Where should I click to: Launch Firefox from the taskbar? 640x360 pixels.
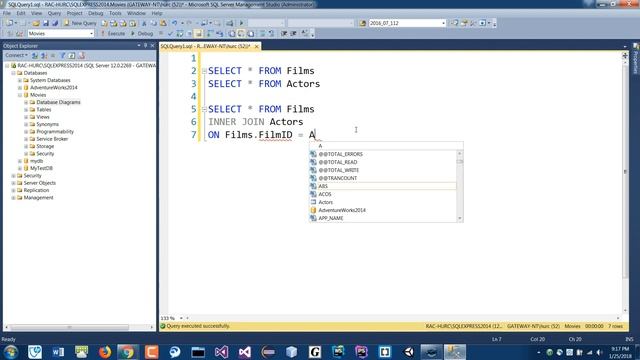104,352
